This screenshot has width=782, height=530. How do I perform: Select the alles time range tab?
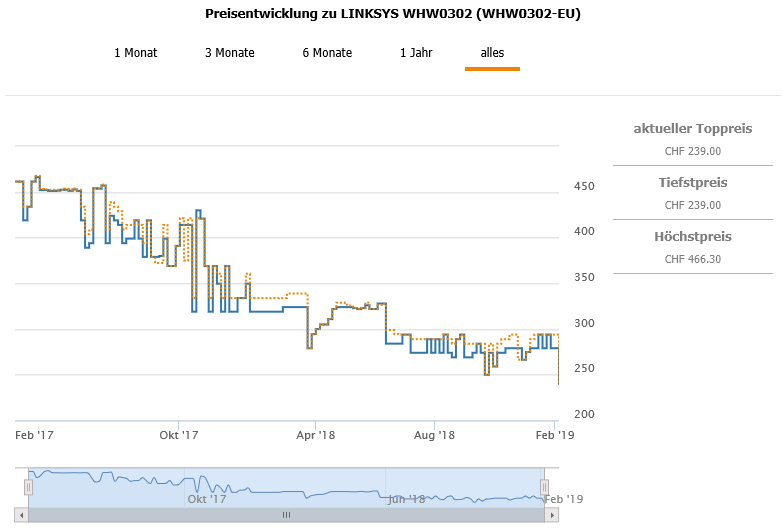coord(492,53)
